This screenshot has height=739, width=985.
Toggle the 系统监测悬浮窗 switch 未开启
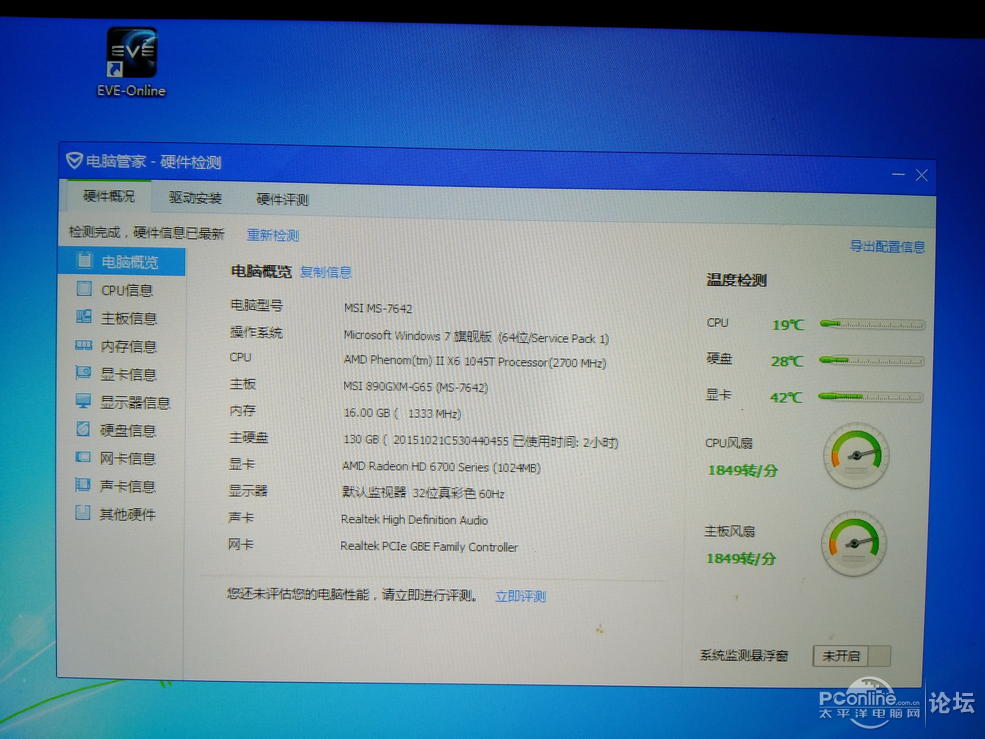[851, 655]
